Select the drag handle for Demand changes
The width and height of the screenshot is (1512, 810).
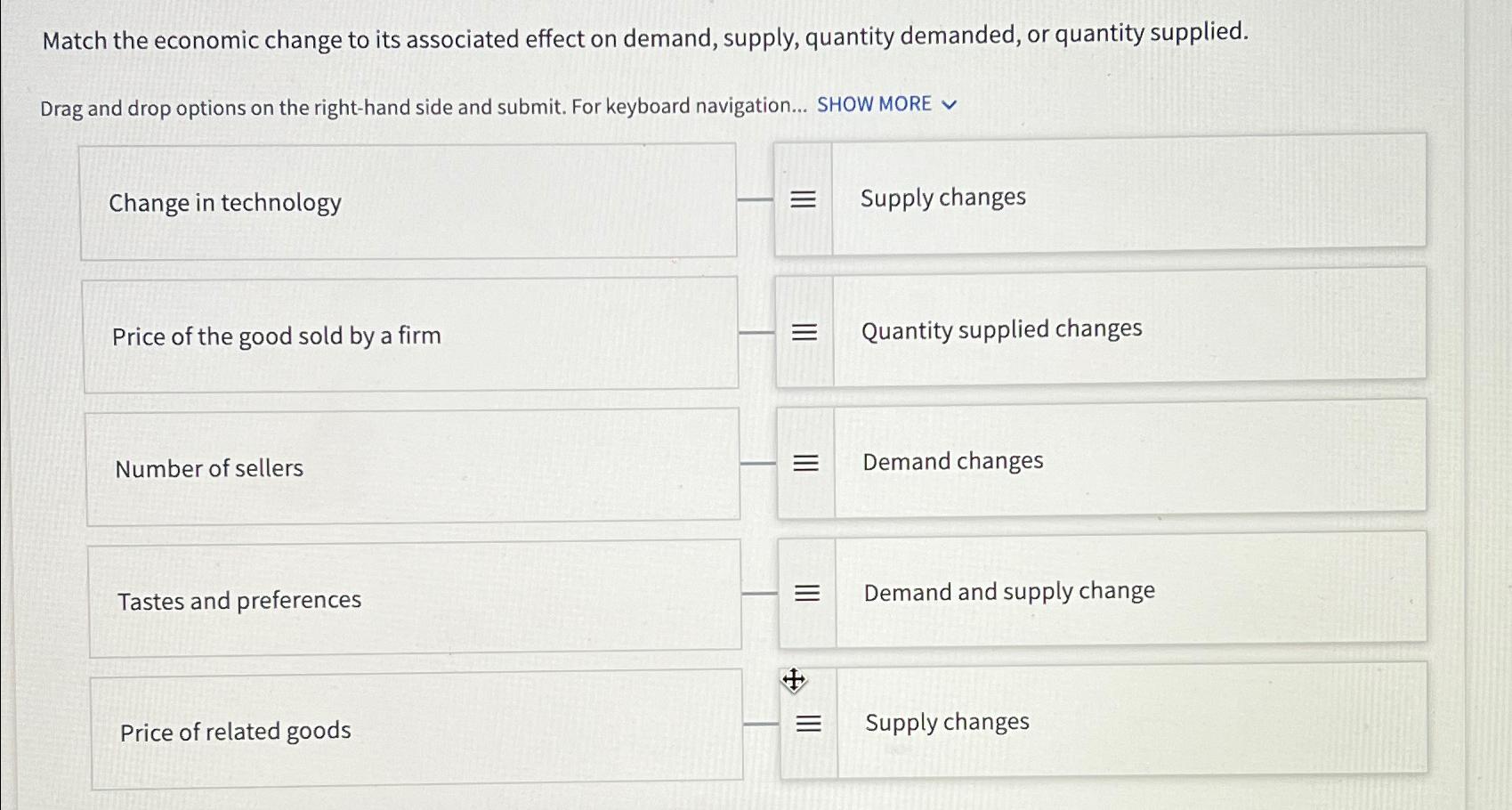tap(804, 462)
